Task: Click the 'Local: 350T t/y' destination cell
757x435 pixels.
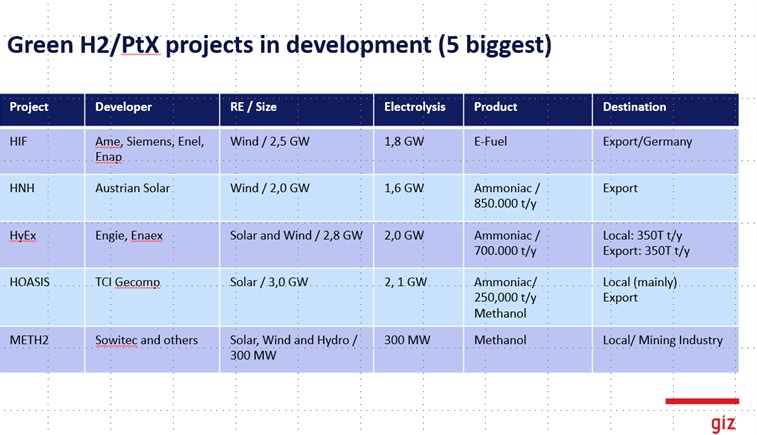Action: (666, 244)
